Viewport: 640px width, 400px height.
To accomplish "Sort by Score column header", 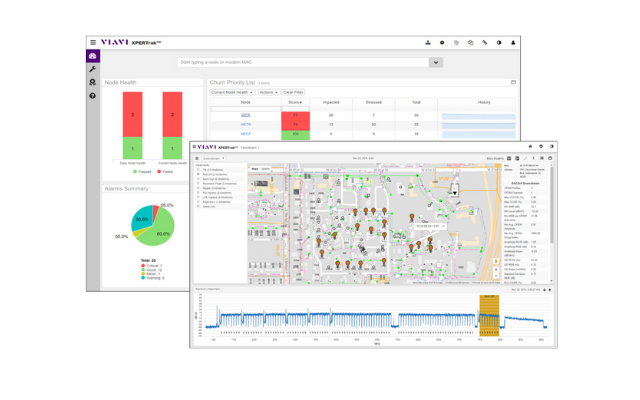I will tap(295, 102).
